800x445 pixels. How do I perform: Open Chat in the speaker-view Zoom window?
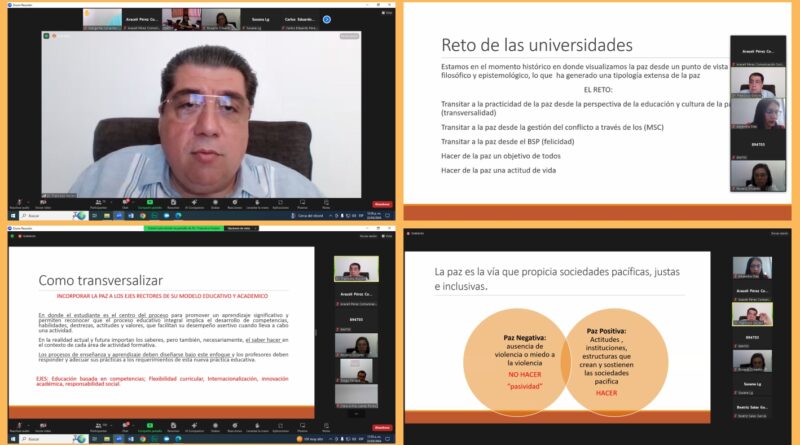coord(126,203)
